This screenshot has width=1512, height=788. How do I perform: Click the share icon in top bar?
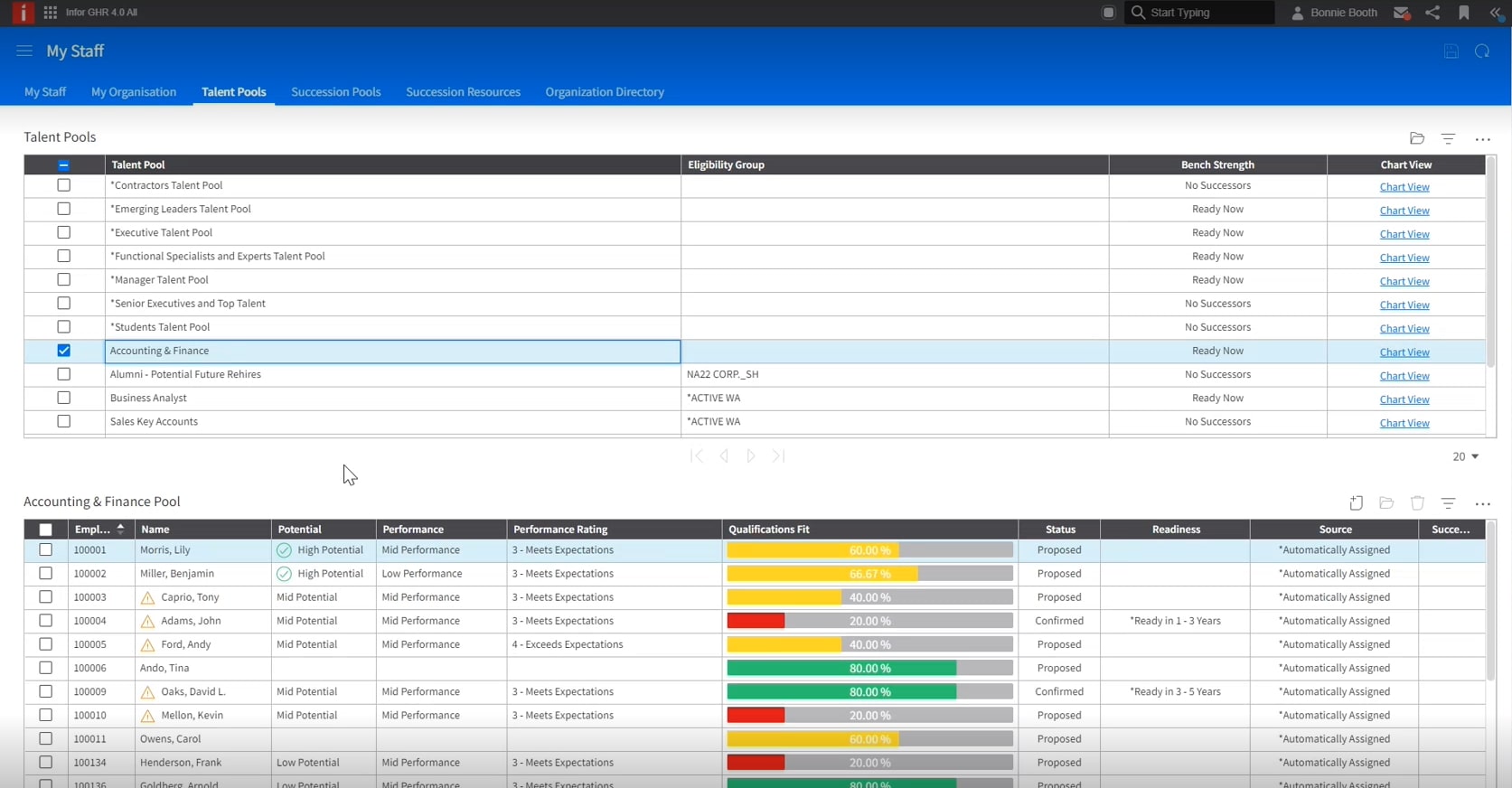point(1432,13)
